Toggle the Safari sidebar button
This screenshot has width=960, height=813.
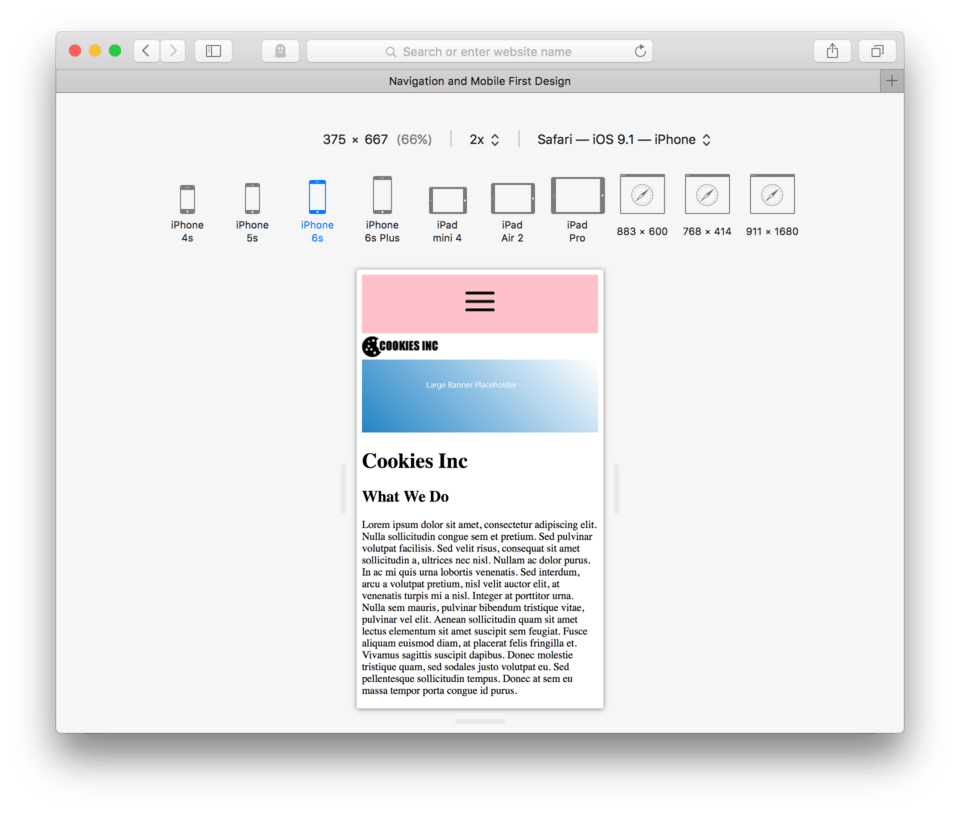coord(213,51)
